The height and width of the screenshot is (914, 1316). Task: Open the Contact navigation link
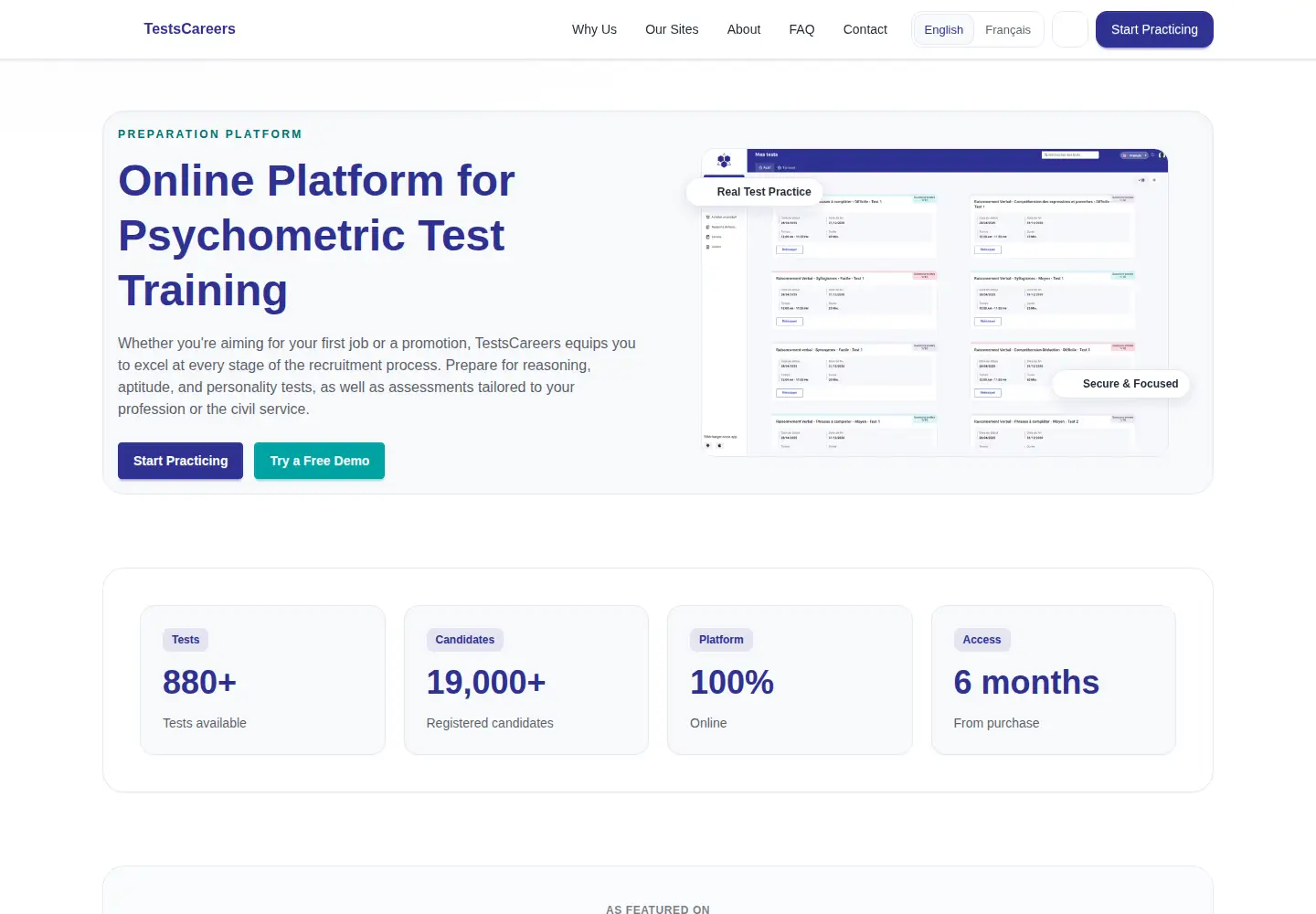pos(865,29)
